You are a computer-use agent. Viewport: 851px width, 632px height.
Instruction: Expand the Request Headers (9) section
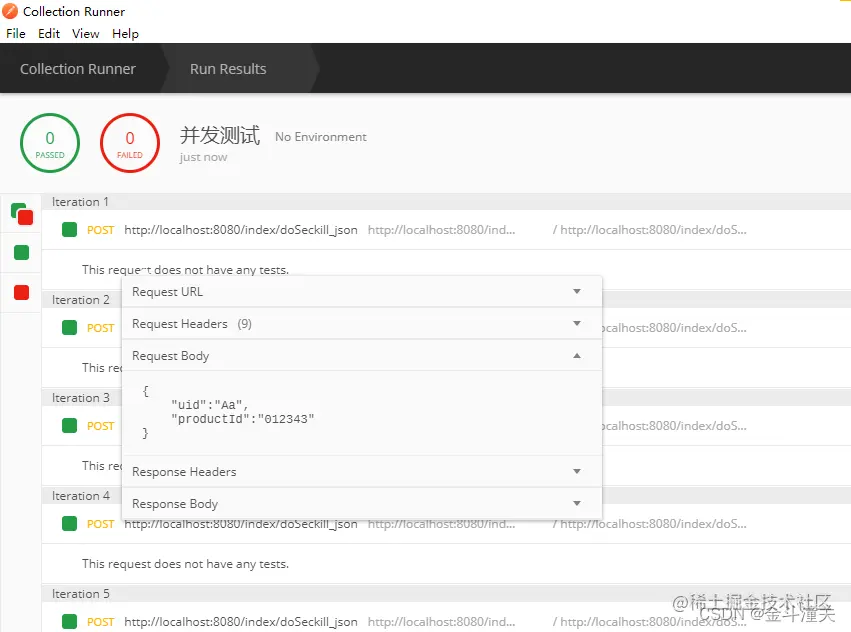(x=362, y=324)
